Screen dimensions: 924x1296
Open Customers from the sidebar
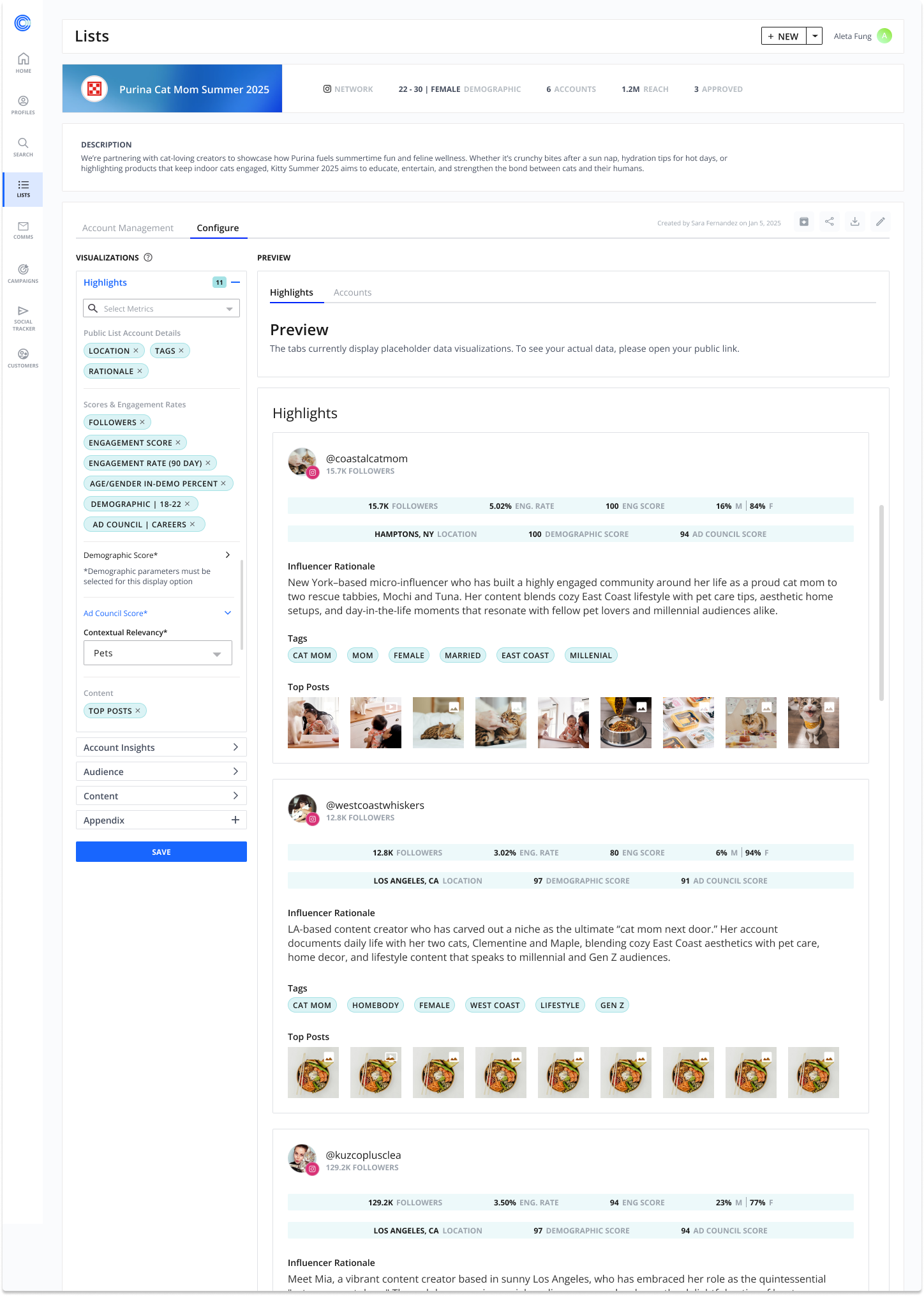(23, 358)
